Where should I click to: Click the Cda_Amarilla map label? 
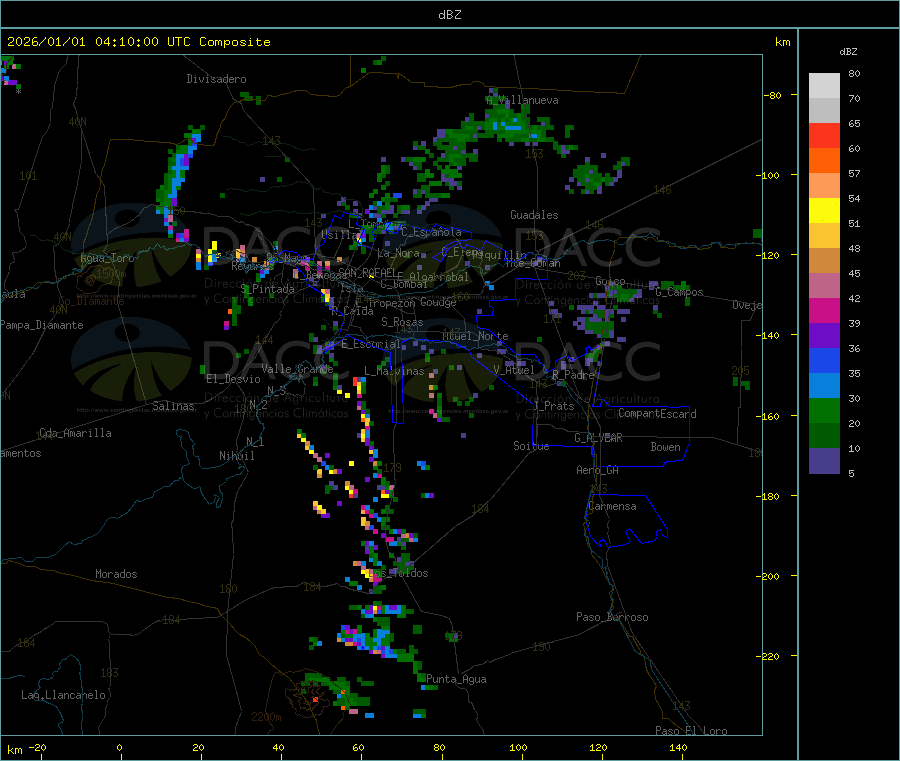(76, 433)
